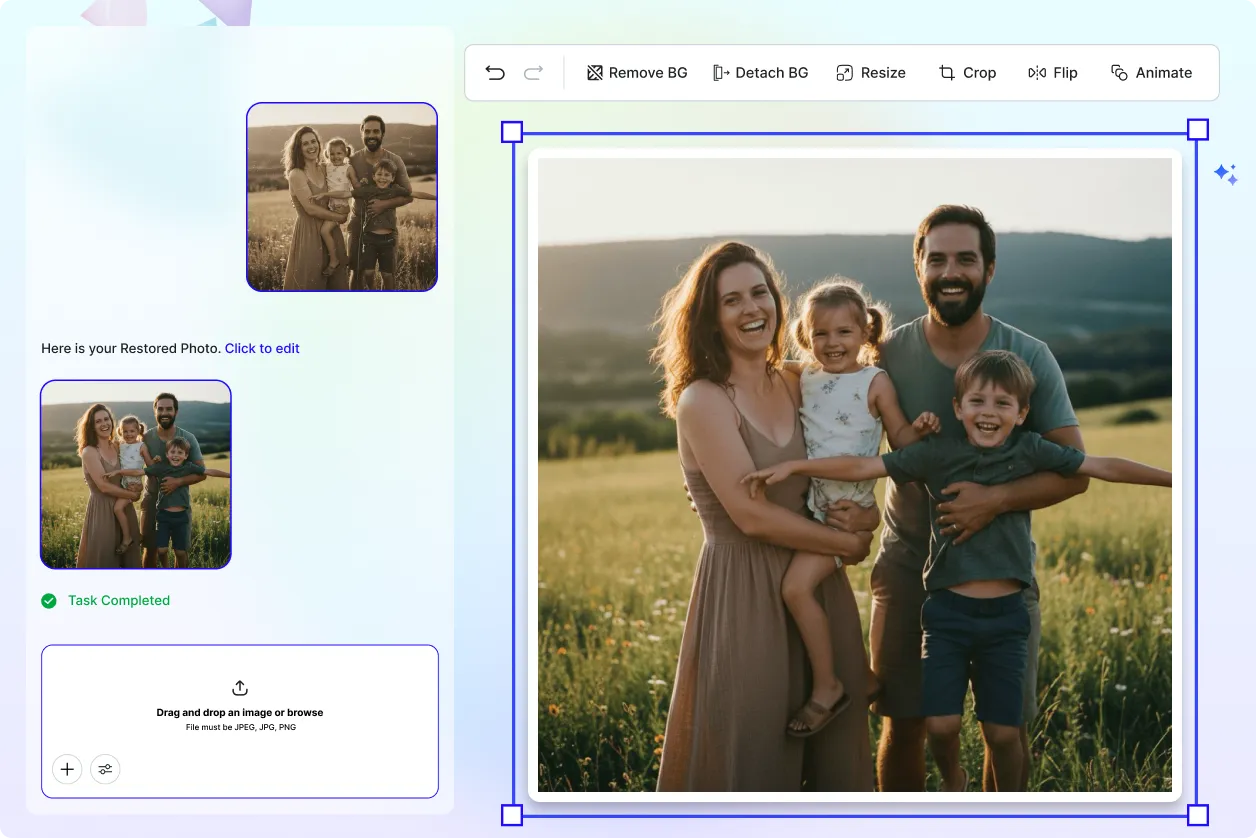The image size is (1256, 838).
Task: Click the redo arrow icon
Action: (534, 72)
